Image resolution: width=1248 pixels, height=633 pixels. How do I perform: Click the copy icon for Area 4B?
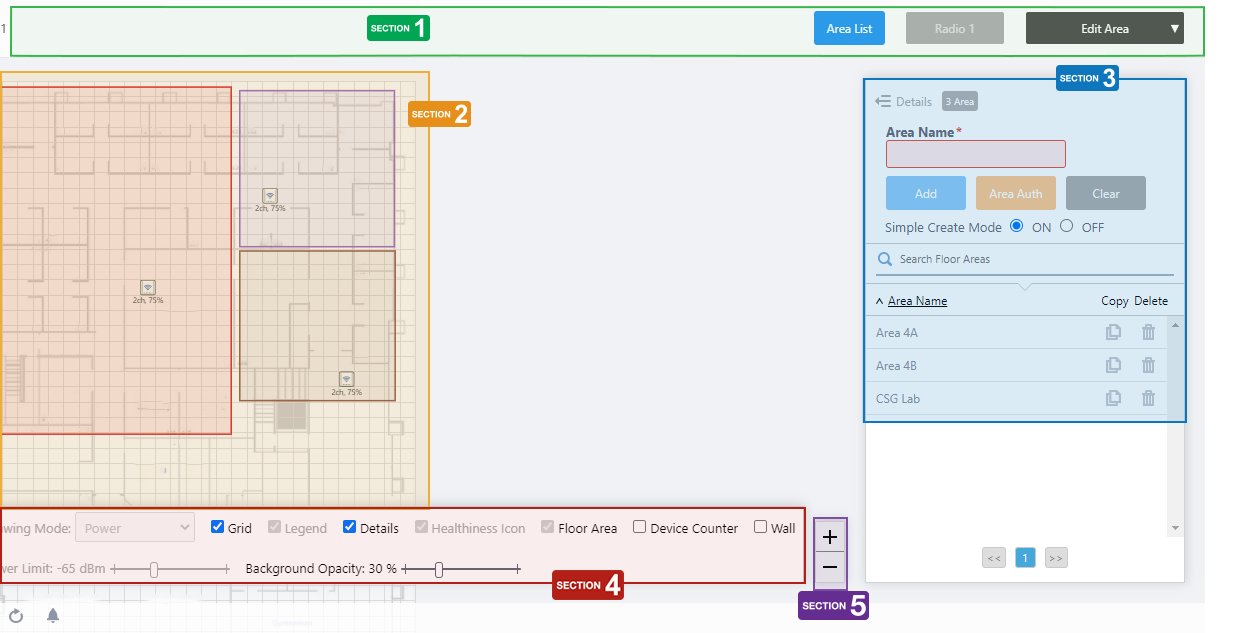pyautogui.click(x=1113, y=366)
